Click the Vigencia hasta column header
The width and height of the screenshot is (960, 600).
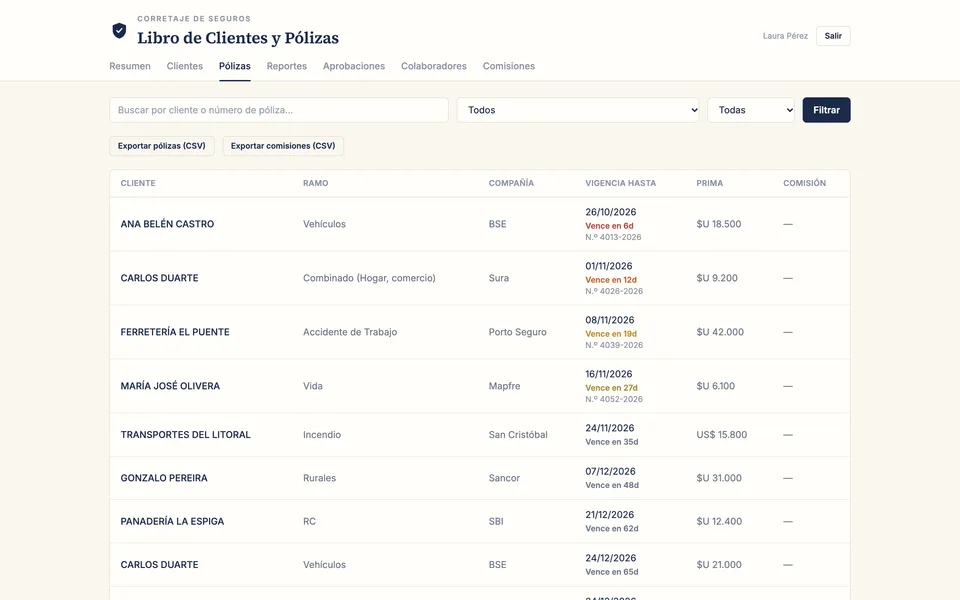(x=620, y=183)
